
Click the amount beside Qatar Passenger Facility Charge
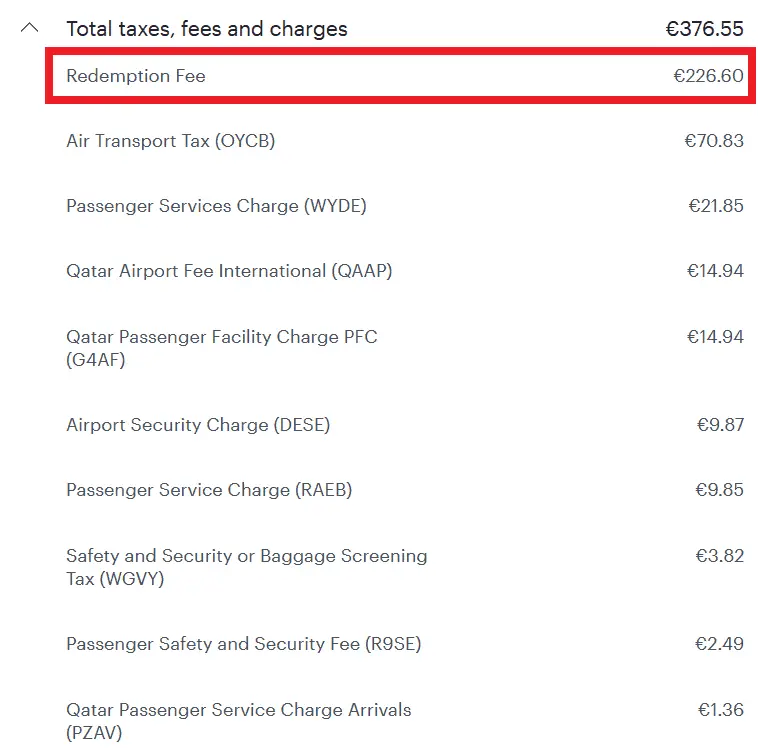[x=714, y=337]
